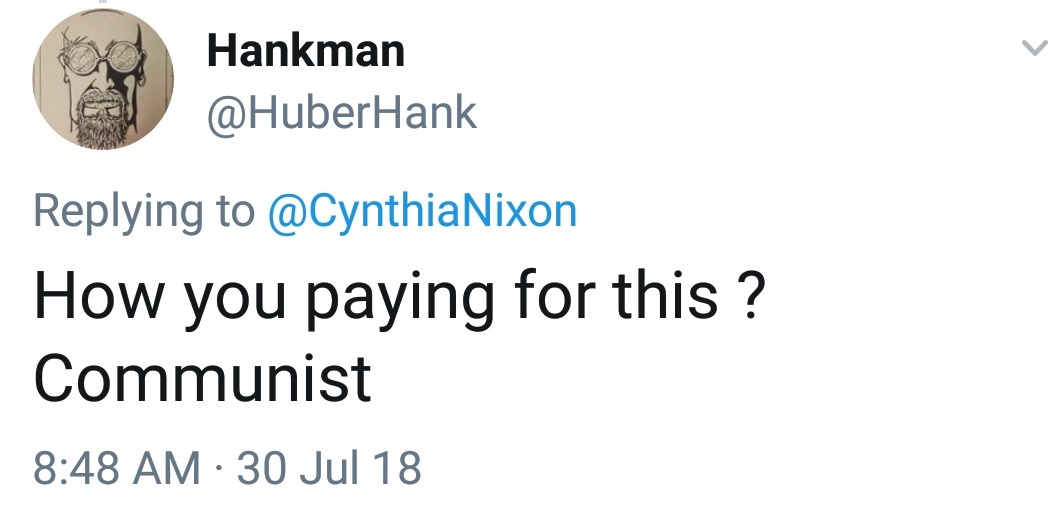Expand the downward arrow beside the tweet header
Screen dimensions: 1062x505
point(1031,48)
